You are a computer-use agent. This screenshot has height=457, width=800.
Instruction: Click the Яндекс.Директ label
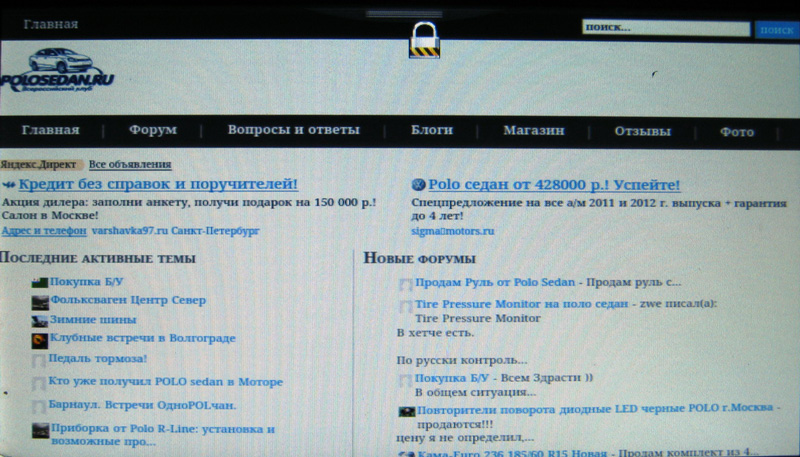(38, 165)
